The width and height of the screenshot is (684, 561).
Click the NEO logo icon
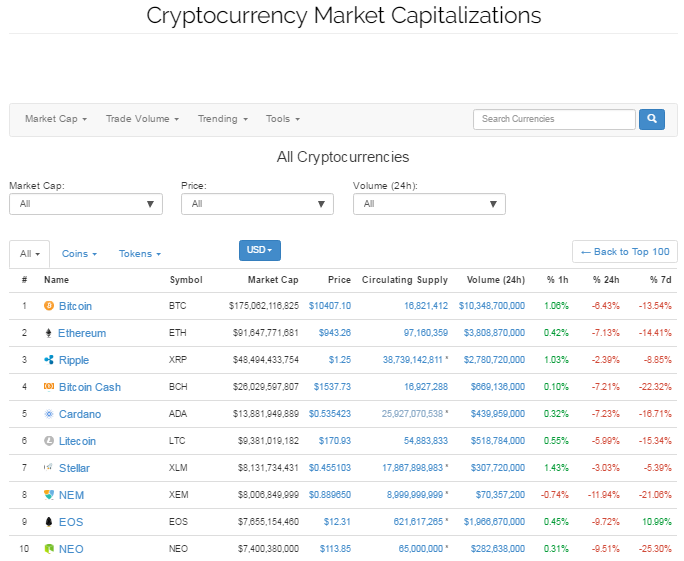pyautogui.click(x=49, y=549)
